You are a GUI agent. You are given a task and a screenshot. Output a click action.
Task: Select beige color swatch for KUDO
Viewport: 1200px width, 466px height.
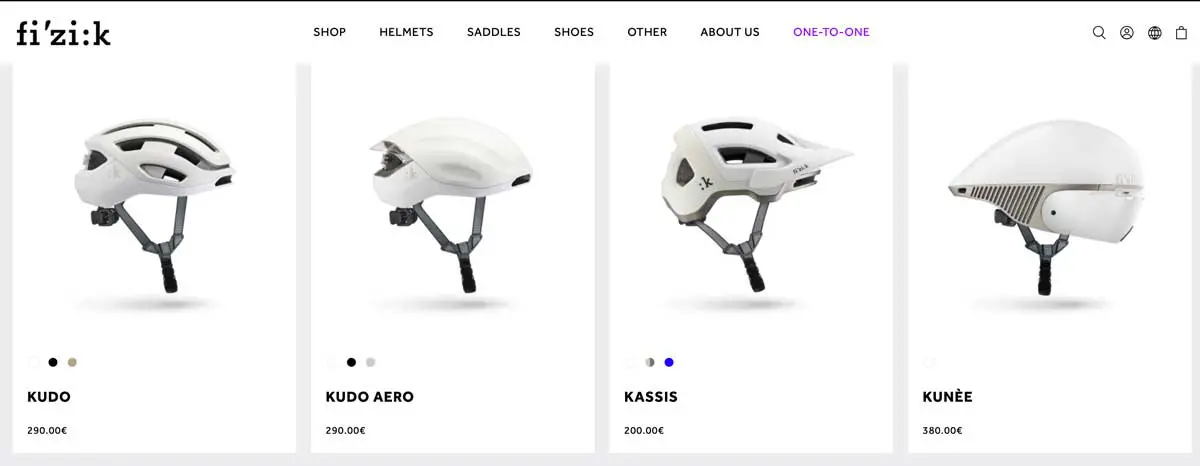tap(72, 362)
